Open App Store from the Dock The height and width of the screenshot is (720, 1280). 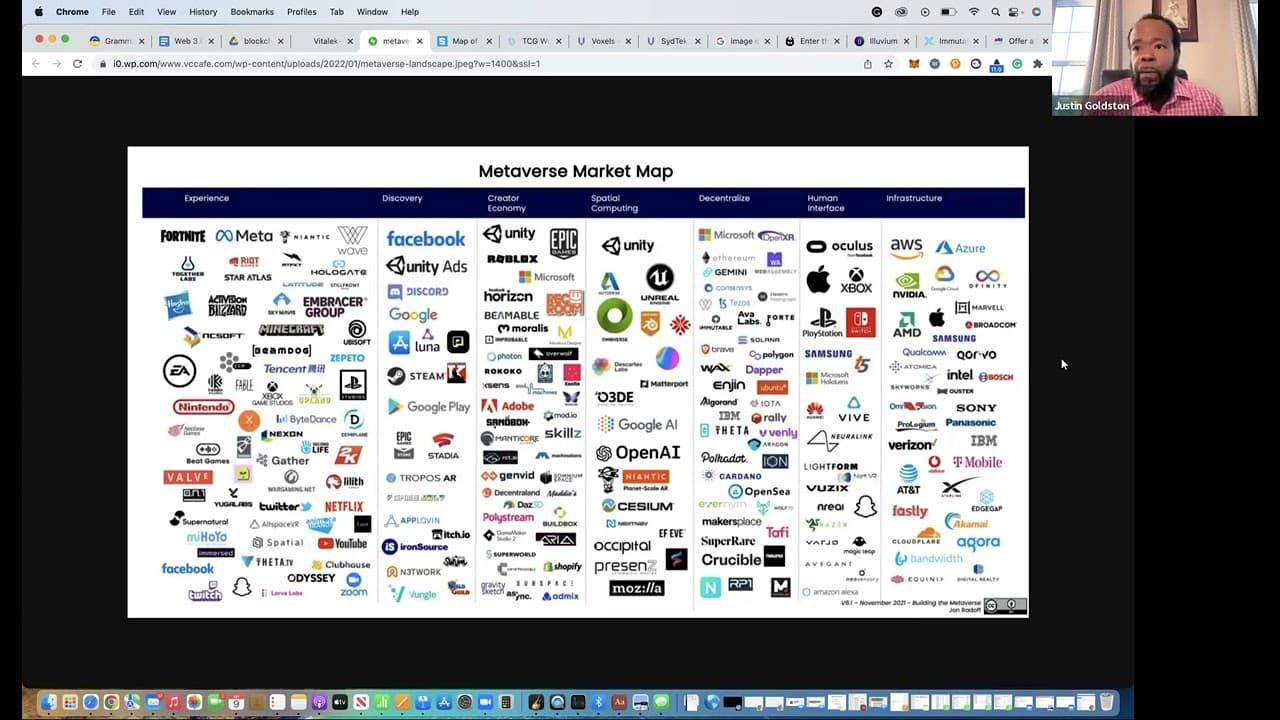click(444, 703)
